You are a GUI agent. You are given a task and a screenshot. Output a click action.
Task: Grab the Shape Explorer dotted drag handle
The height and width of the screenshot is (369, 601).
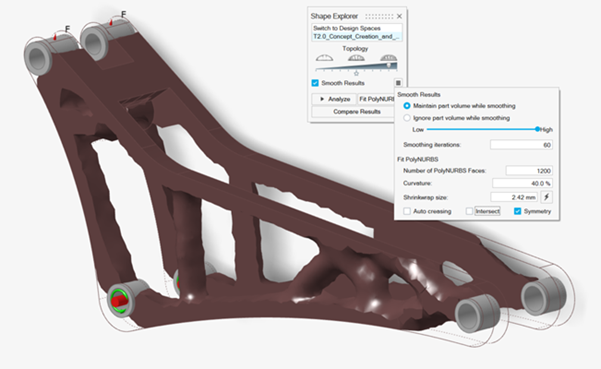tap(379, 16)
